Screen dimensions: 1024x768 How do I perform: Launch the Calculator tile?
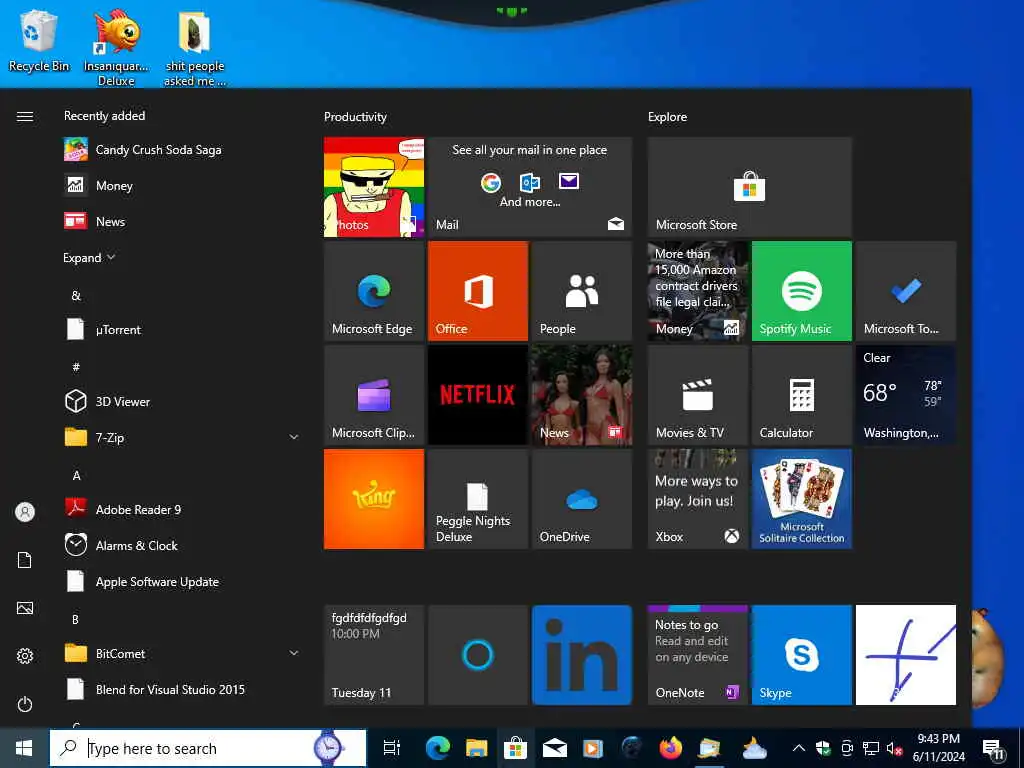point(801,394)
